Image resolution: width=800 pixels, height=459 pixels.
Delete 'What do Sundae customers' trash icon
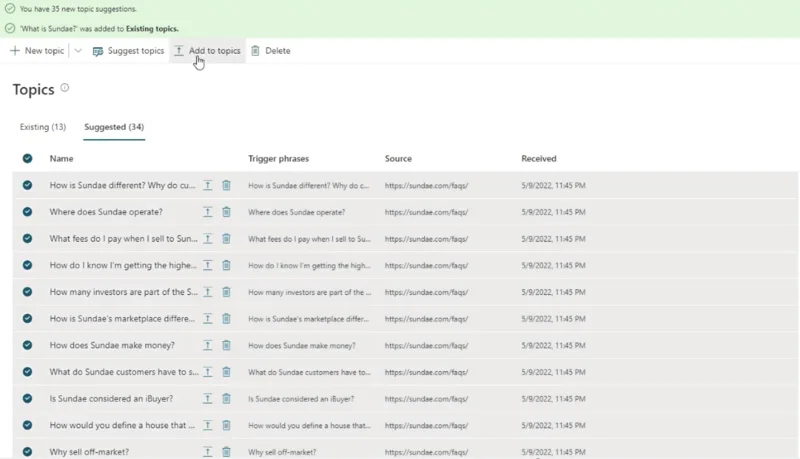226,372
